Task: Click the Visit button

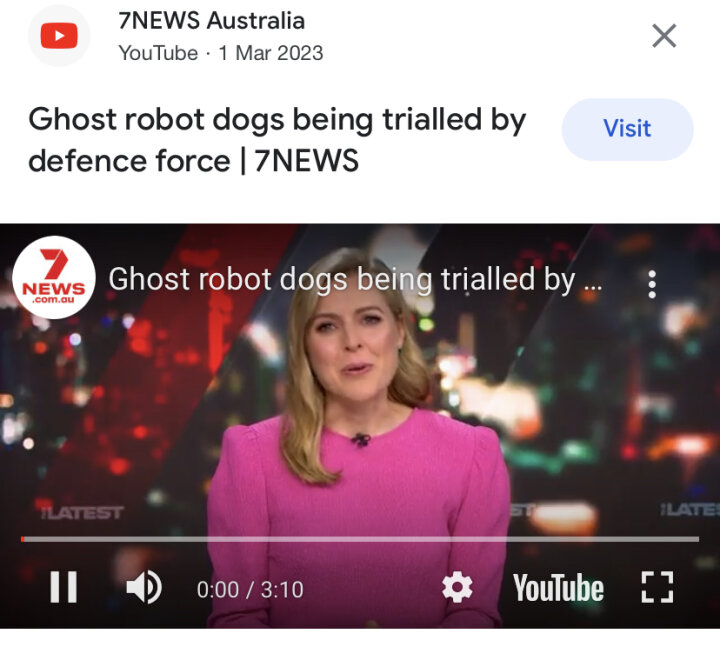Action: tap(627, 129)
